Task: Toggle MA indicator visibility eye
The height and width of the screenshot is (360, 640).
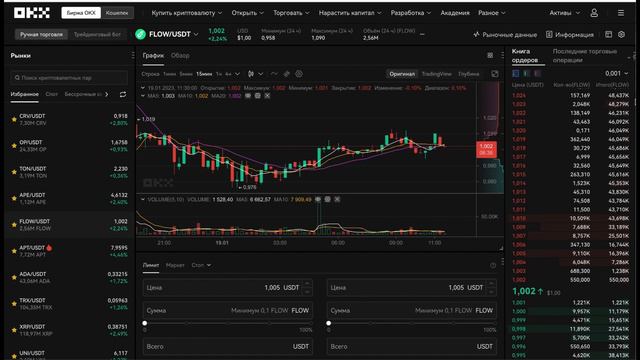Action: click(x=248, y=96)
